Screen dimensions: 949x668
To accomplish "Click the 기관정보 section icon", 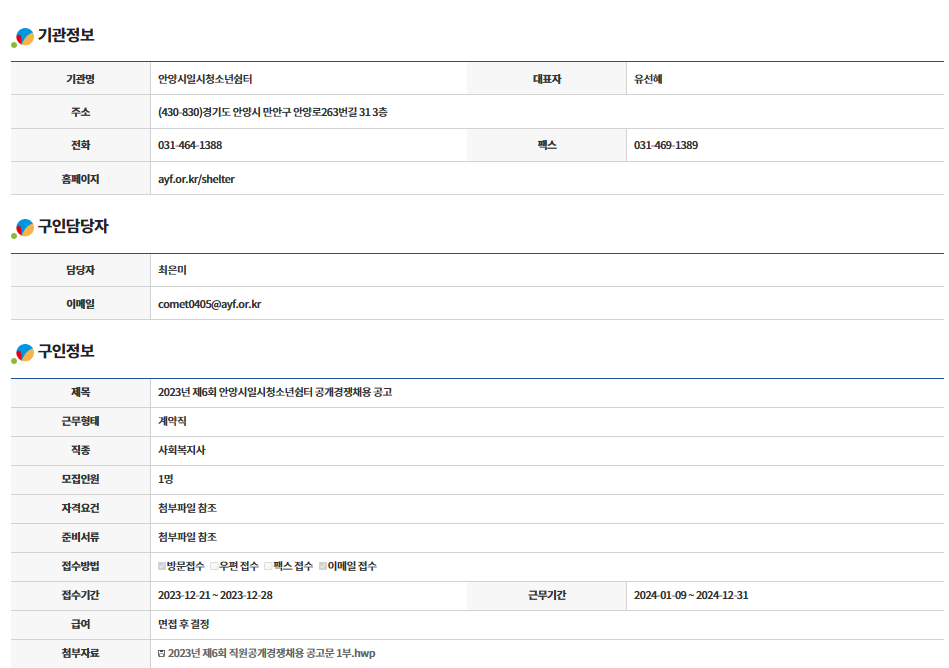I will pyautogui.click(x=22, y=38).
